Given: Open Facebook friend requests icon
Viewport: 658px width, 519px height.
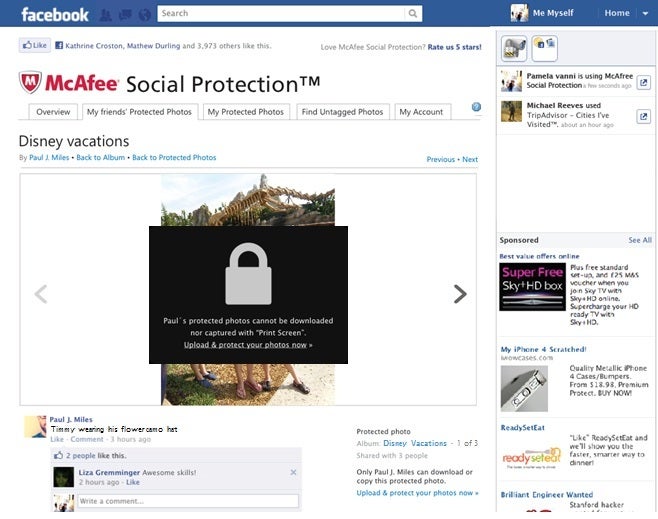Looking at the screenshot, I should click(106, 15).
